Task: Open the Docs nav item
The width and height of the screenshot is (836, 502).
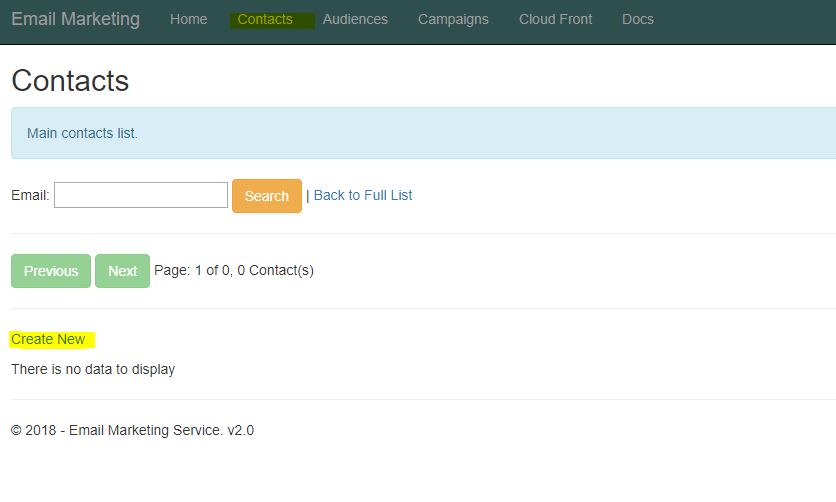Action: click(x=638, y=19)
